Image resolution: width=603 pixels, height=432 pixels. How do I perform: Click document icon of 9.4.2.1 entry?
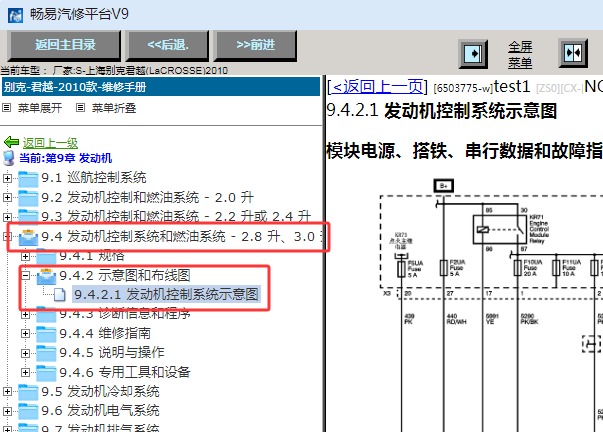click(x=59, y=294)
